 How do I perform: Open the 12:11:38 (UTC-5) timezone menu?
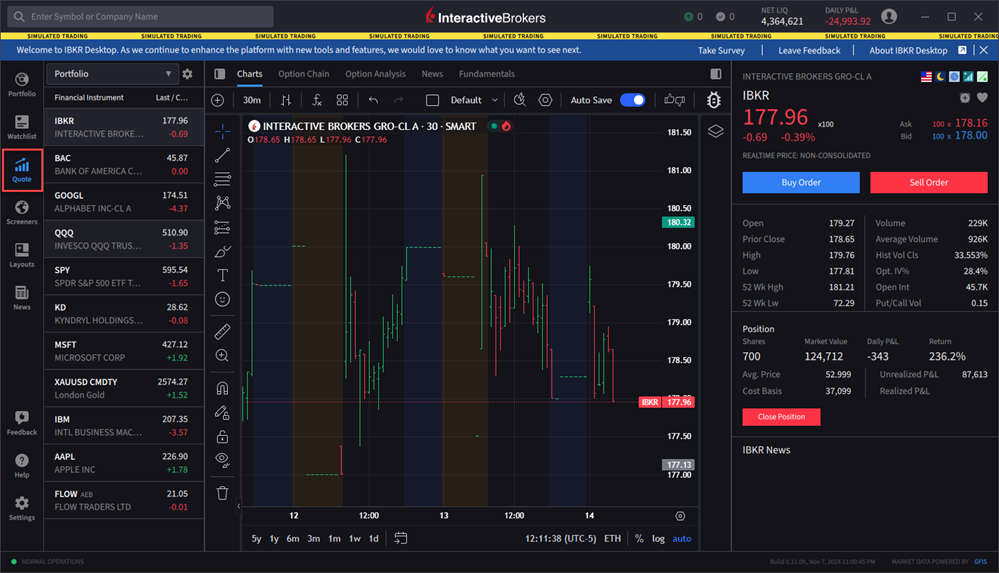[x=561, y=539]
